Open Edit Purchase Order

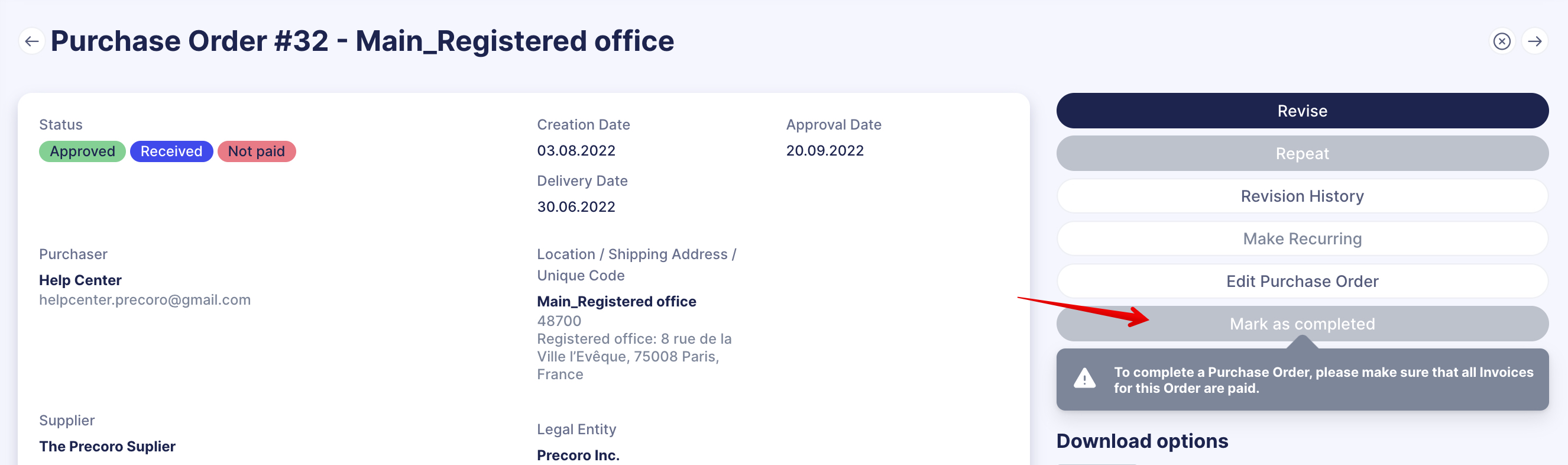point(1302,282)
